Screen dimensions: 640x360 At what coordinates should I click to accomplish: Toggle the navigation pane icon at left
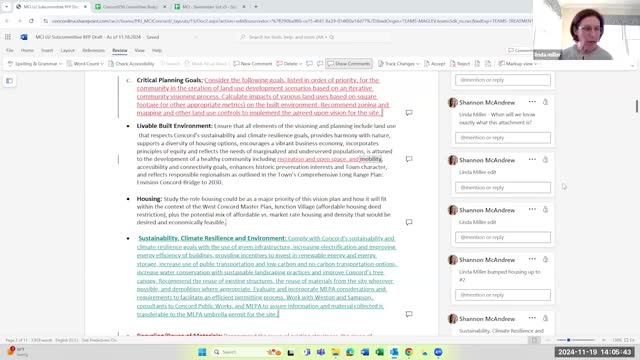click(x=9, y=81)
